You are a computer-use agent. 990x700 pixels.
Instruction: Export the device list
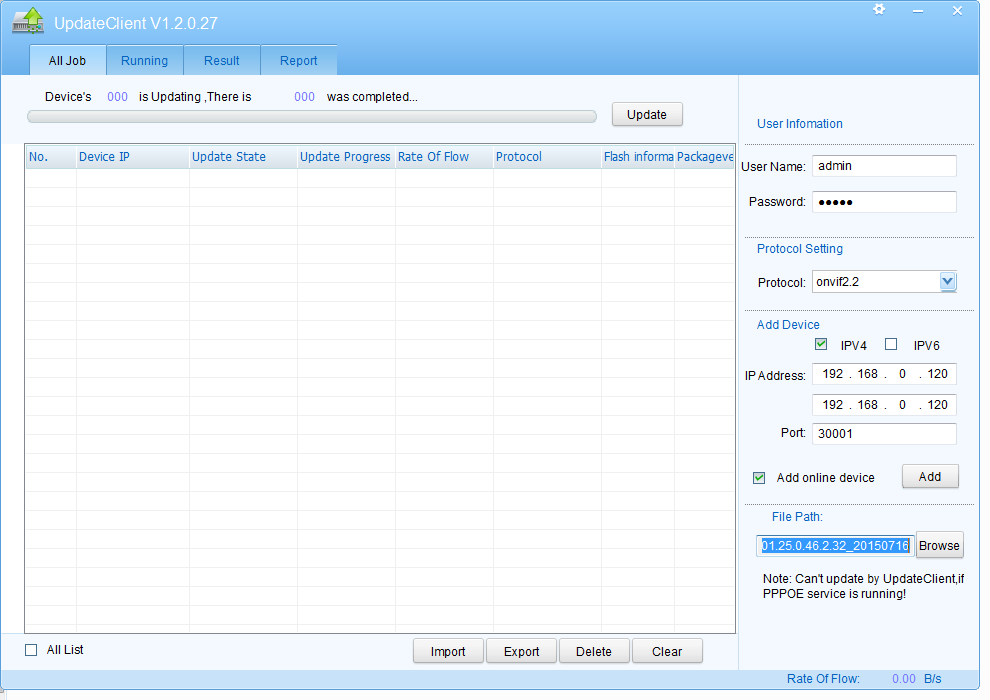pyautogui.click(x=522, y=651)
